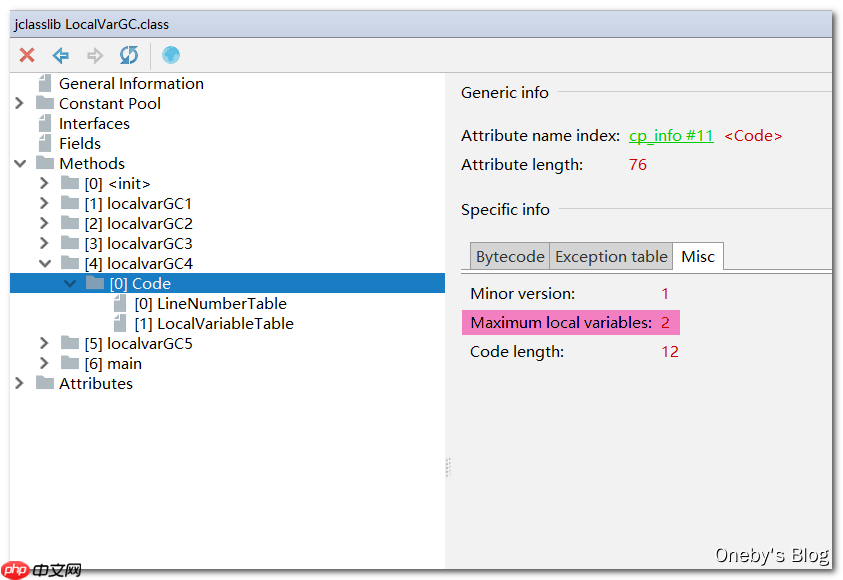Collapse the Methods tree node
The width and height of the screenshot is (843, 580).
tap(20, 164)
